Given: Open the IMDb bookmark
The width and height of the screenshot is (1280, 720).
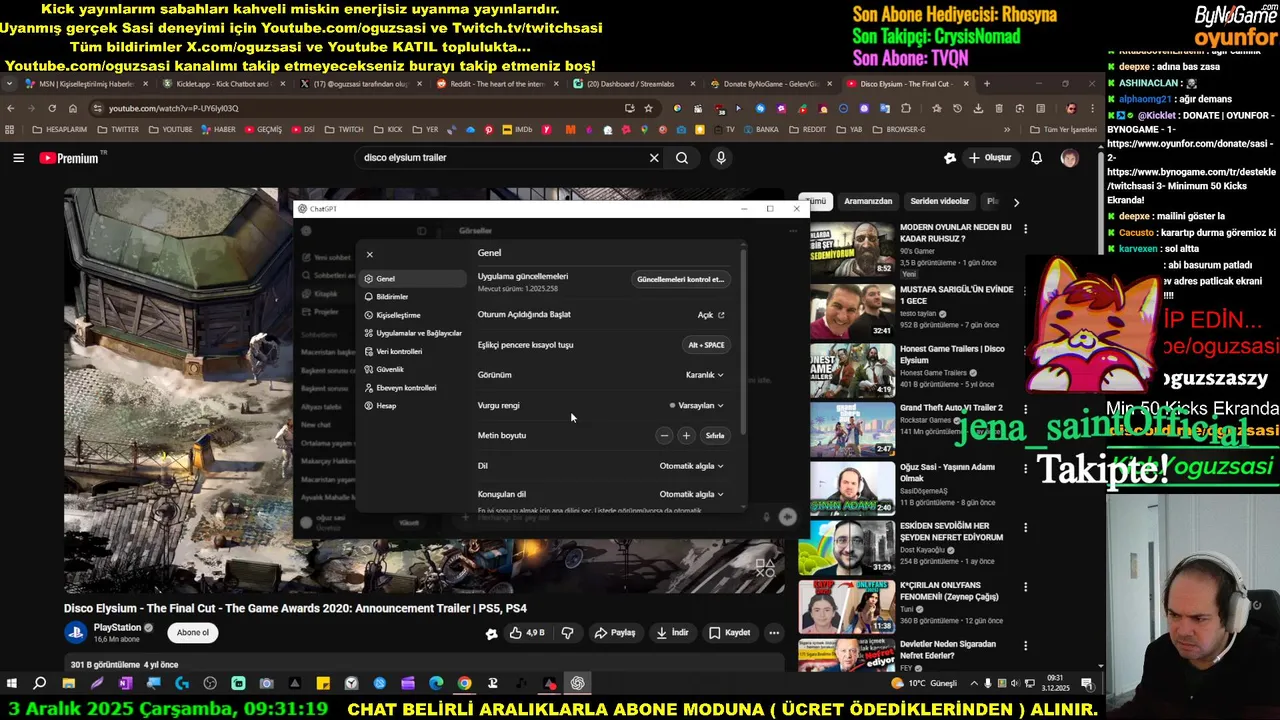Looking at the screenshot, I should point(516,130).
